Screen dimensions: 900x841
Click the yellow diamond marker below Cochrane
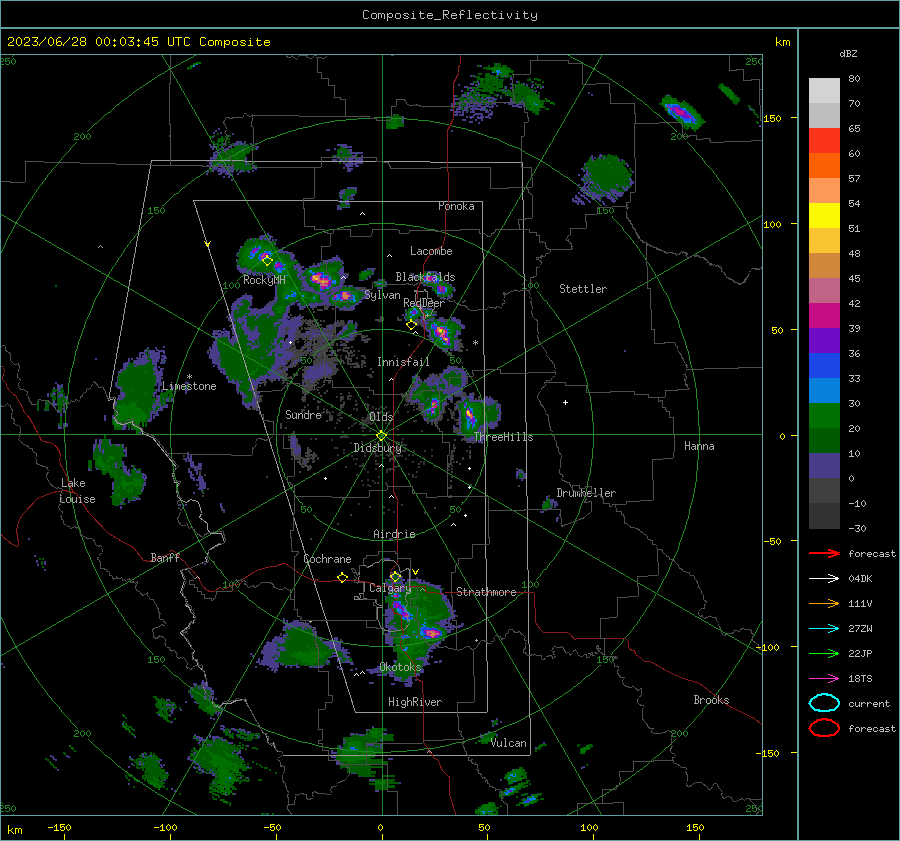(343, 578)
